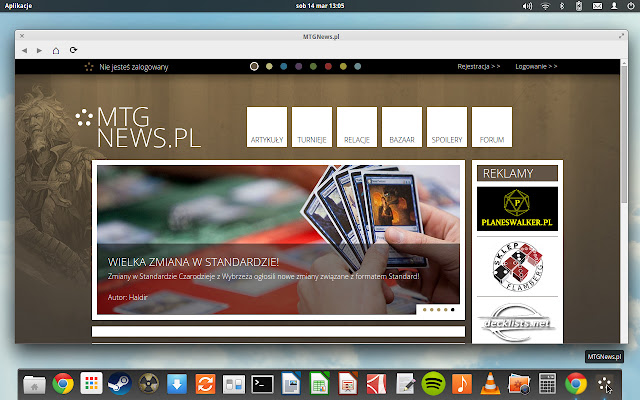Launch Spotify from the dock
This screenshot has height=400, width=640.
pos(433,384)
